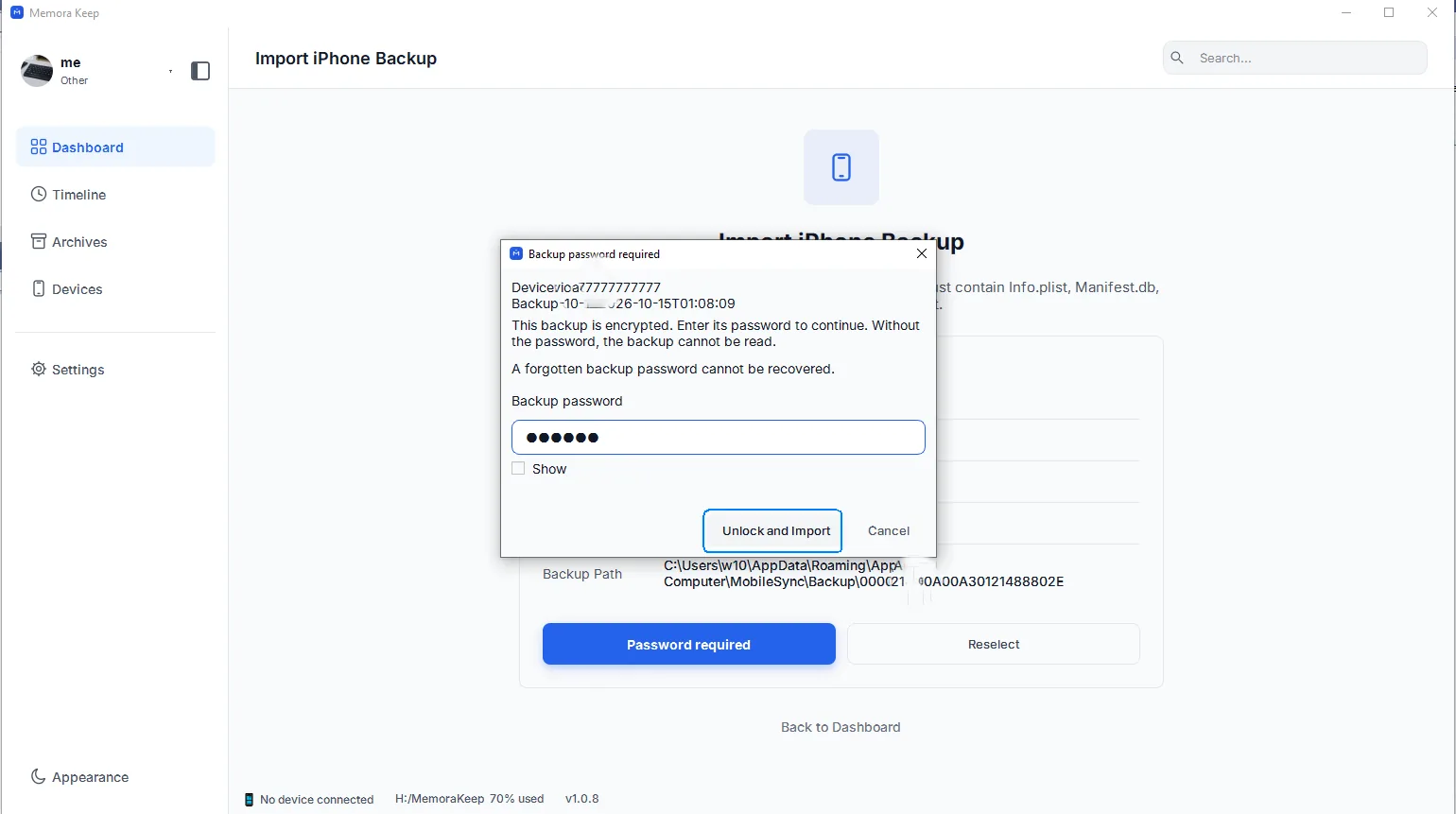Click the Archives box icon
This screenshot has height=814, width=1456.
point(39,241)
